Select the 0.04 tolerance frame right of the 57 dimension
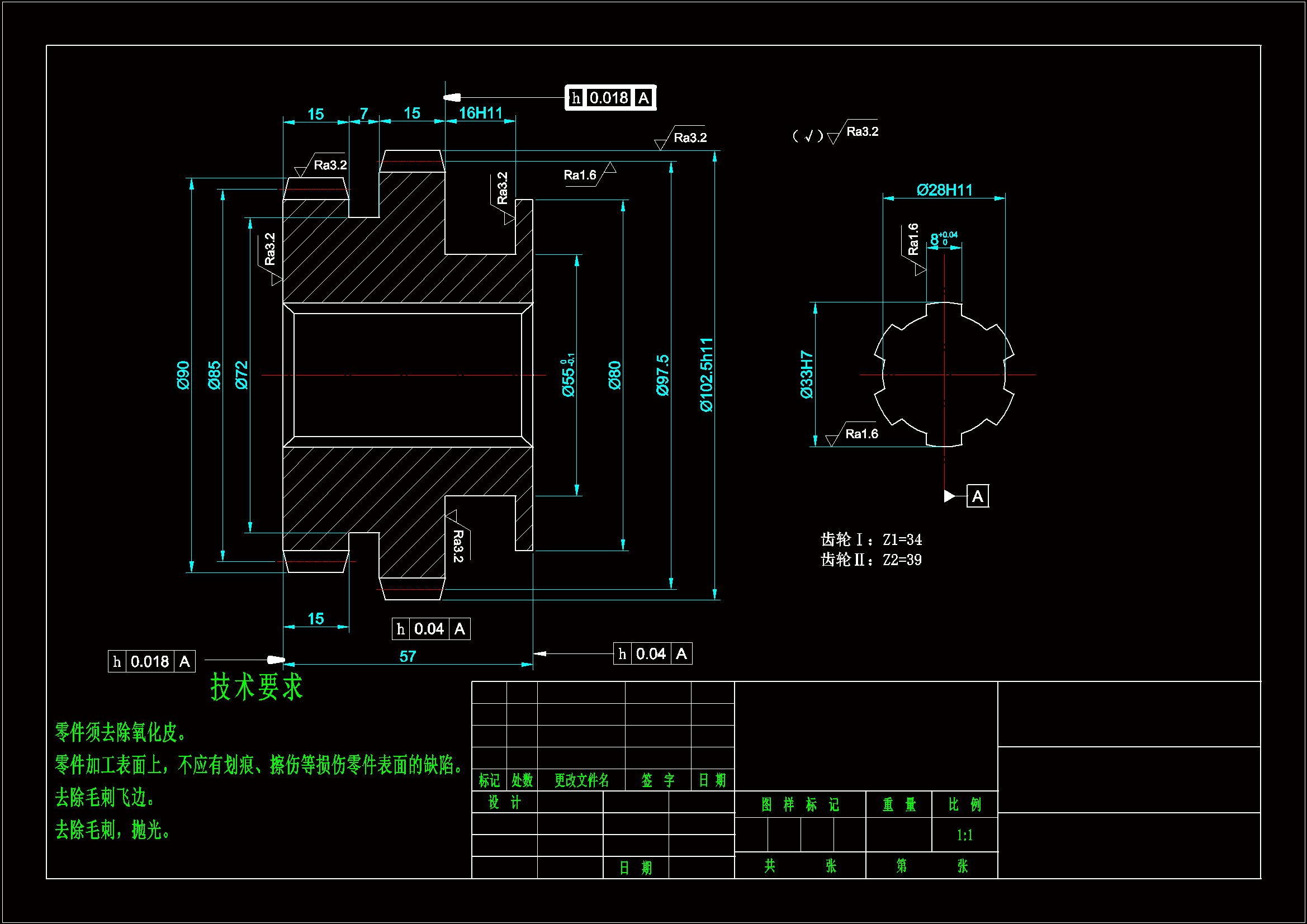 tap(652, 653)
